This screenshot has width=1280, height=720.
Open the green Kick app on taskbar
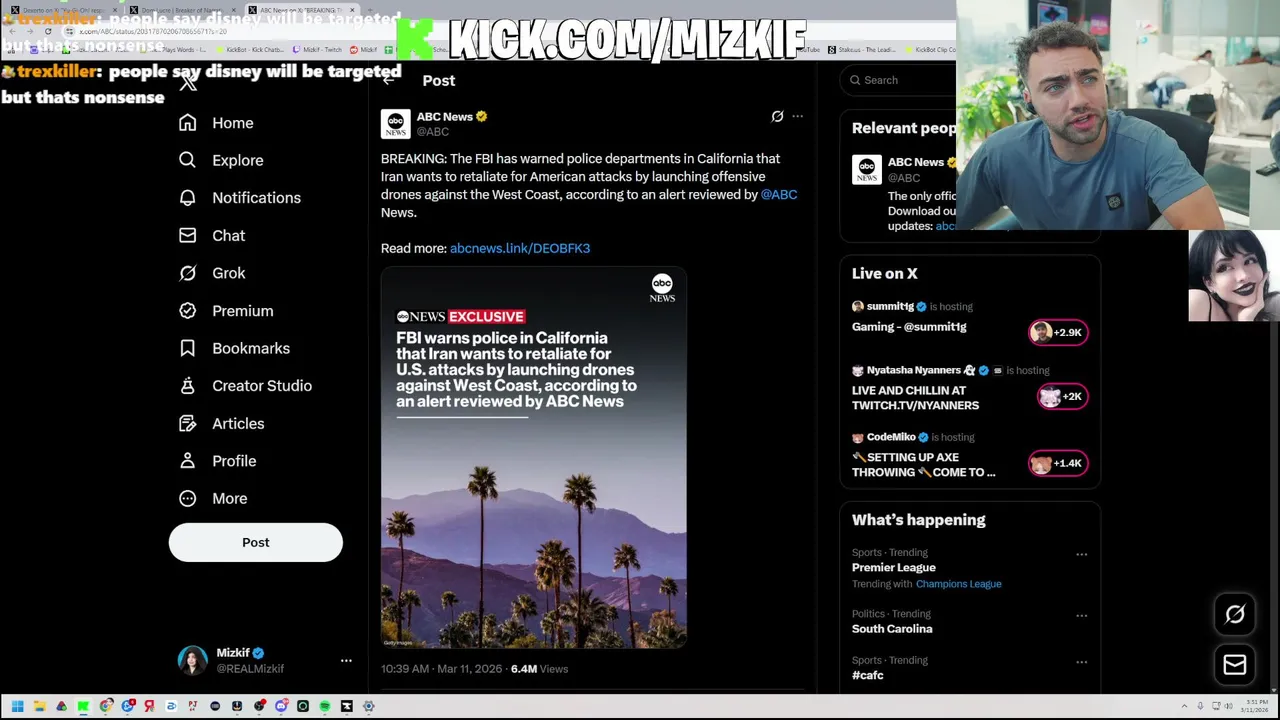[x=83, y=706]
